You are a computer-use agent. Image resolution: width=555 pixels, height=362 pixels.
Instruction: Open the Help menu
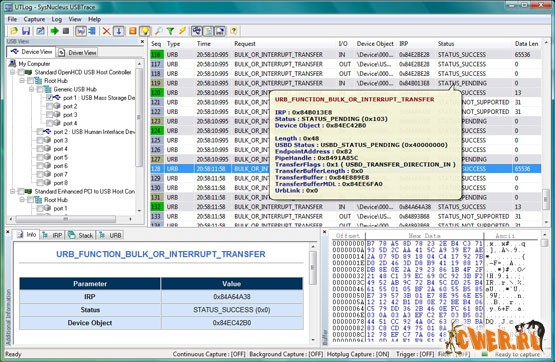pyautogui.click(x=95, y=19)
